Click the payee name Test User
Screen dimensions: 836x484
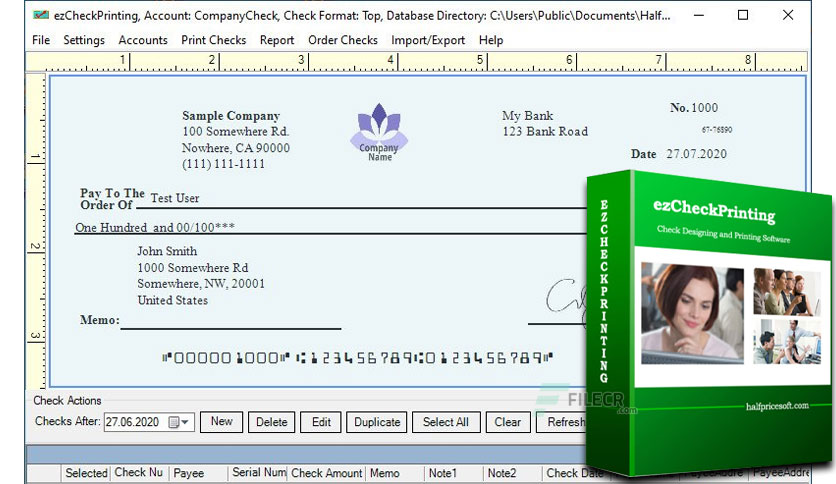coord(175,198)
